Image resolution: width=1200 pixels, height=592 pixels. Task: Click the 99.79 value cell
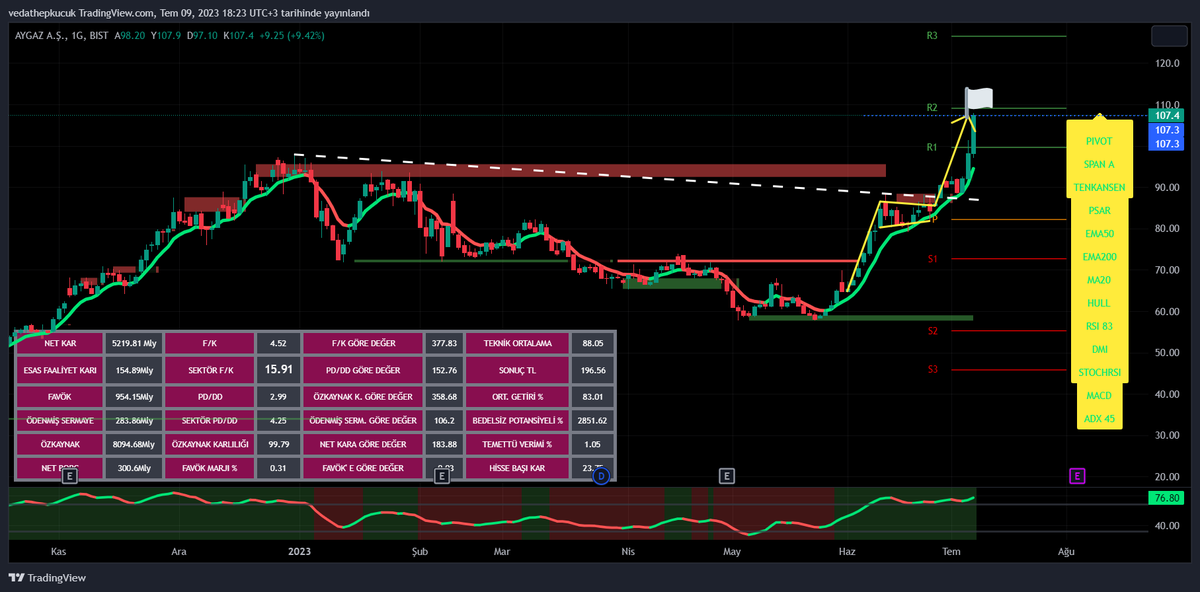[x=278, y=444]
